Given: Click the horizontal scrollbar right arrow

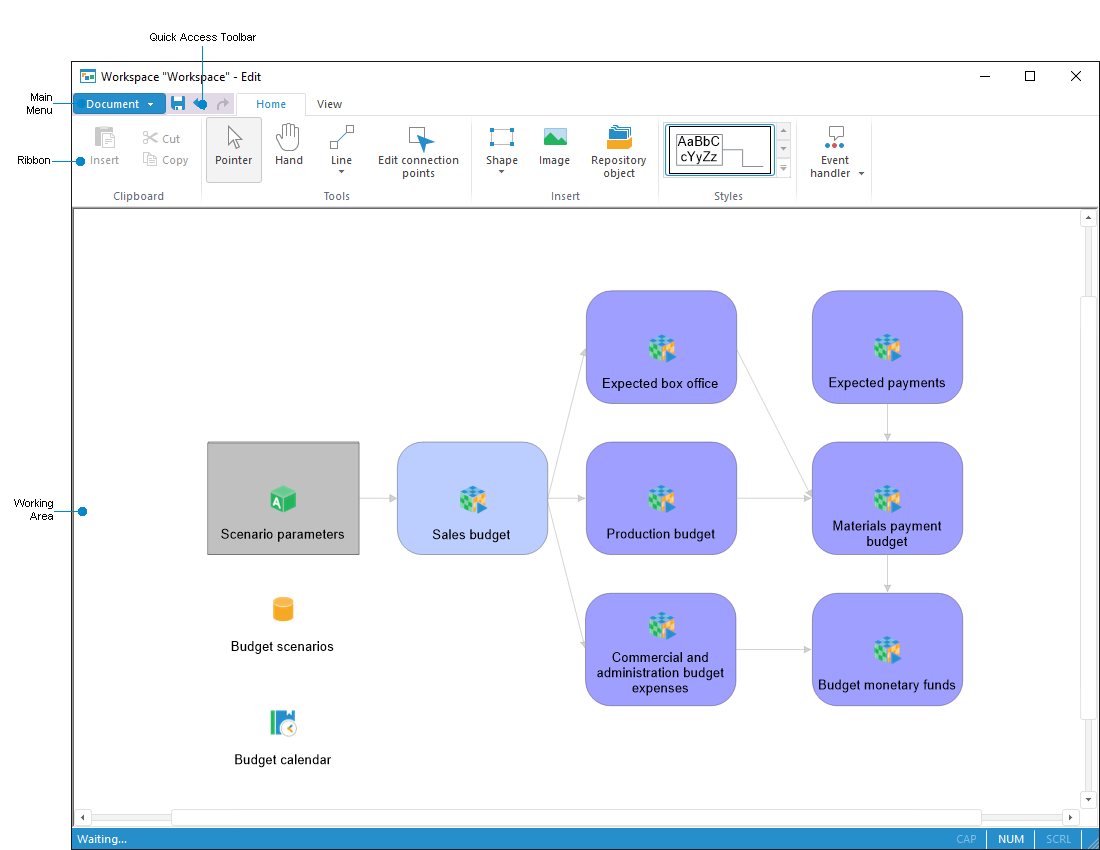Looking at the screenshot, I should pos(1070,817).
